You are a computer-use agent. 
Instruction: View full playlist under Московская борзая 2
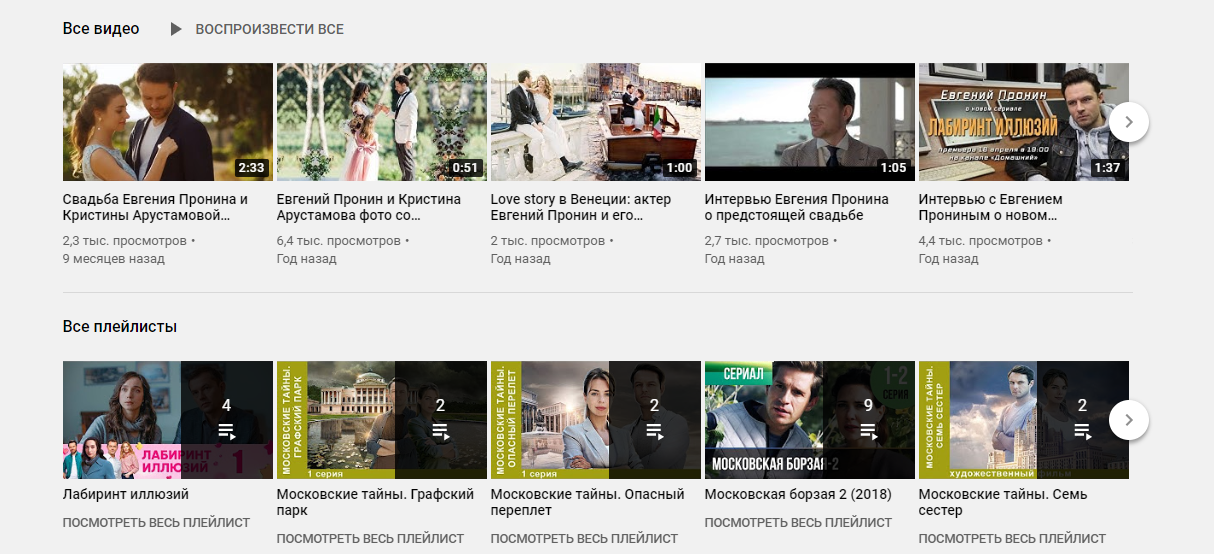point(798,522)
